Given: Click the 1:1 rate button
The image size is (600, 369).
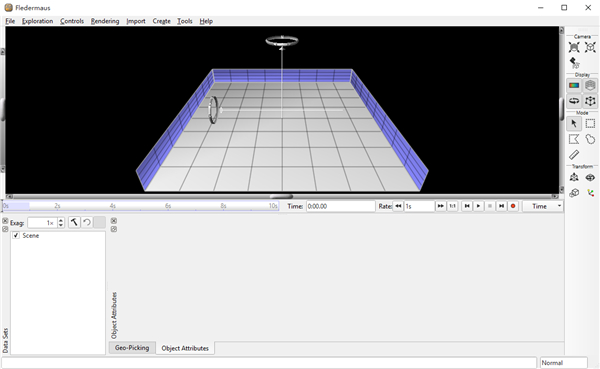Looking at the screenshot, I should coord(452,206).
